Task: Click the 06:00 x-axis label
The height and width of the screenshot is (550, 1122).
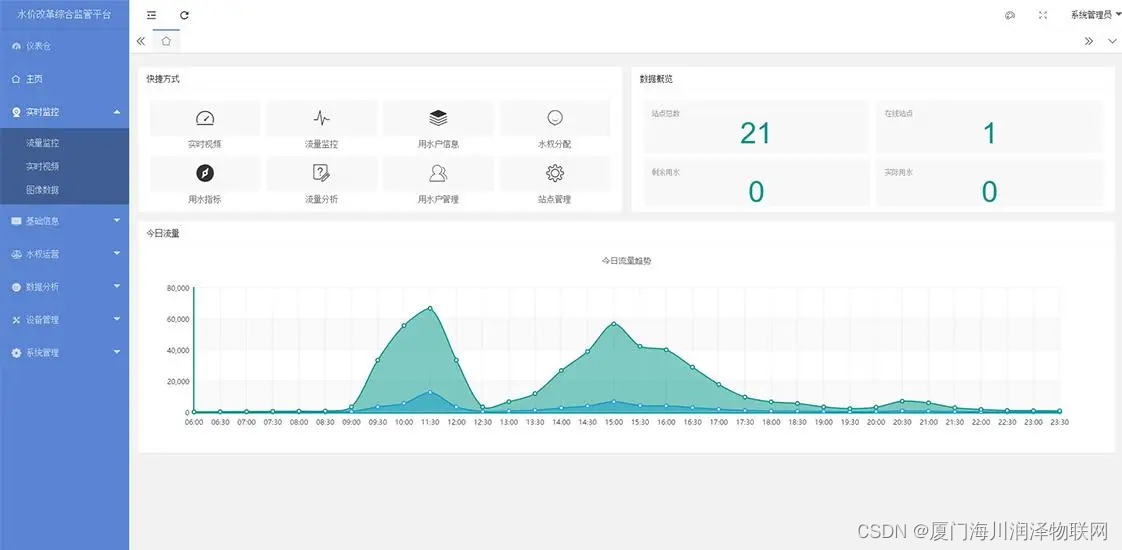Action: [x=194, y=423]
